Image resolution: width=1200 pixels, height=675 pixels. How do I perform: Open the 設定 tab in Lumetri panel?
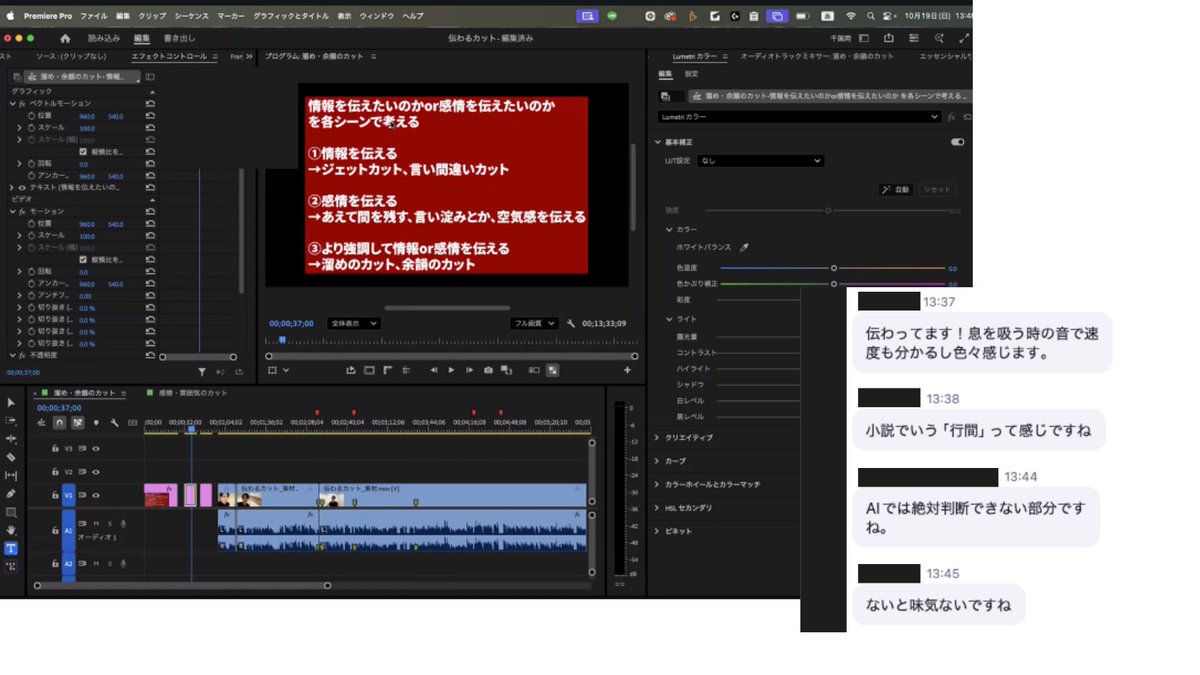(691, 73)
